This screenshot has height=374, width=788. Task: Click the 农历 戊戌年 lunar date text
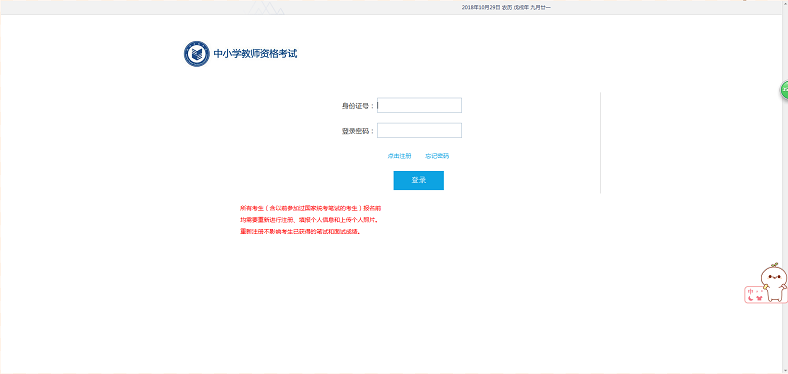point(526,8)
